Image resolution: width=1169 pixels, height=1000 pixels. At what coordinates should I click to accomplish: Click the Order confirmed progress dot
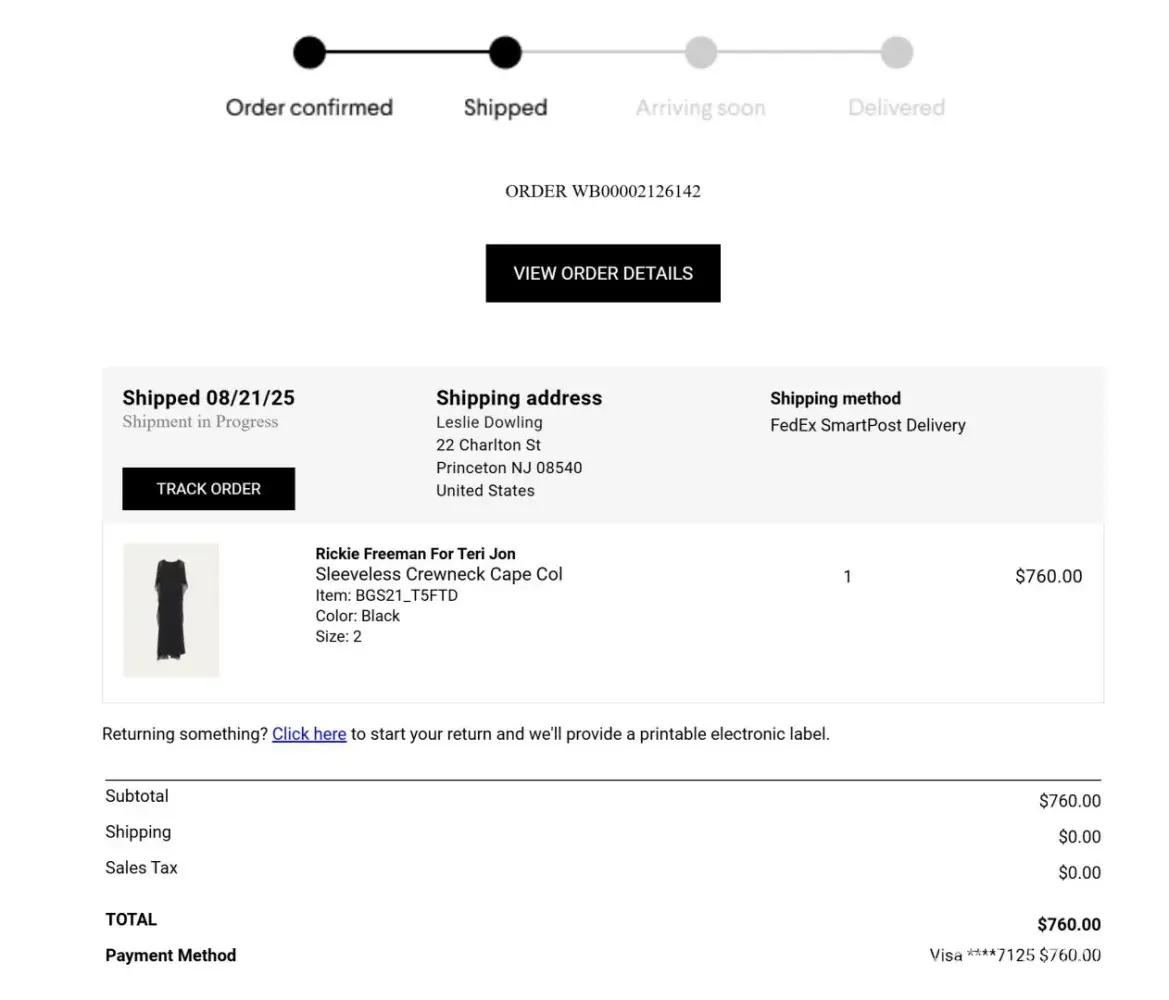[310, 52]
